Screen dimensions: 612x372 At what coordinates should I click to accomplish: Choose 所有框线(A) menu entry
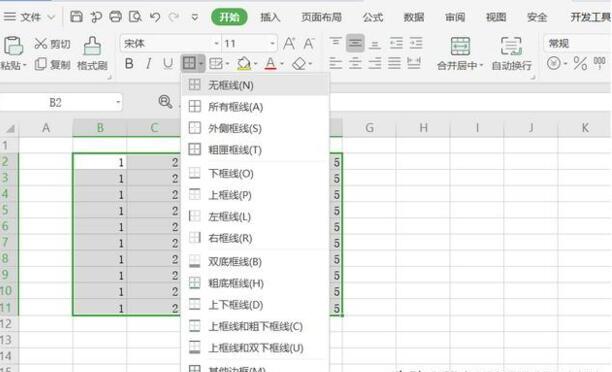tap(255, 106)
